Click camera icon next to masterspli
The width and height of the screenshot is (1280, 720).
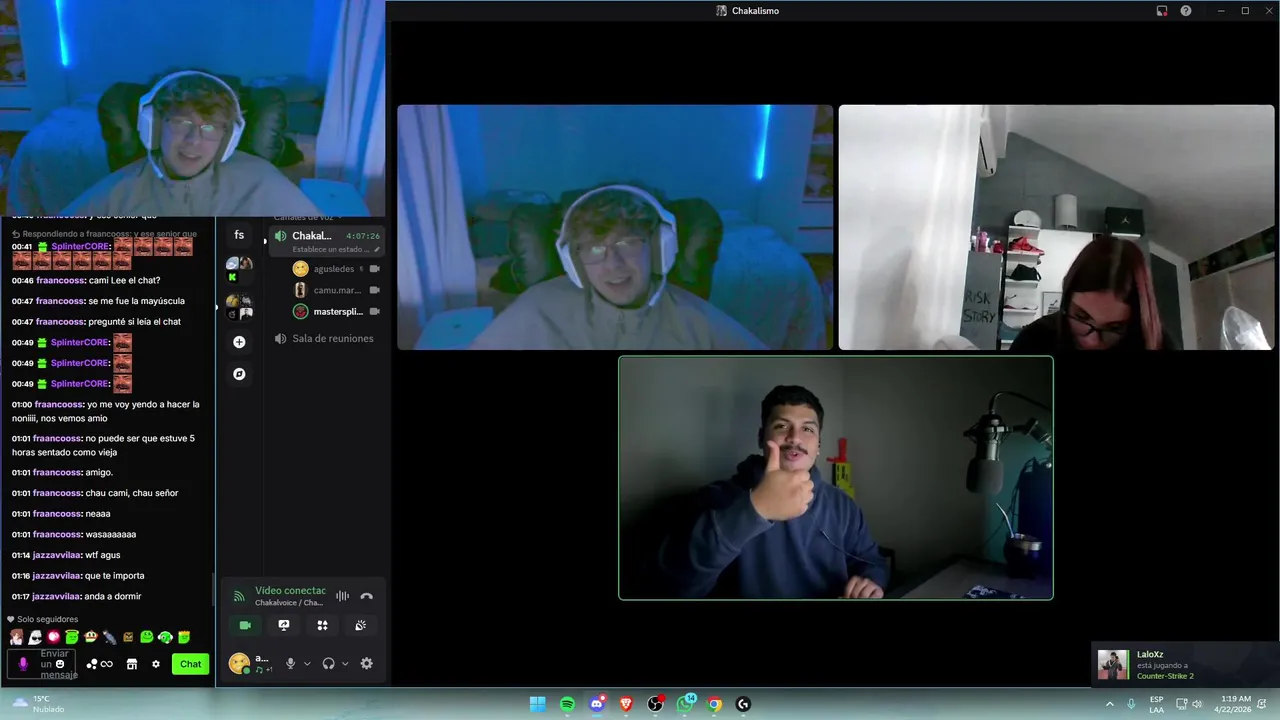(x=375, y=312)
